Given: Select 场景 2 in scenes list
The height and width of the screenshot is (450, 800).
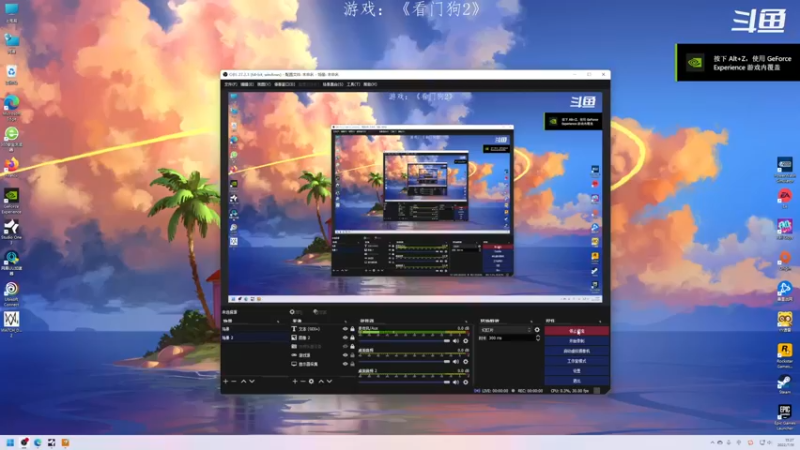Looking at the screenshot, I should click(255, 338).
